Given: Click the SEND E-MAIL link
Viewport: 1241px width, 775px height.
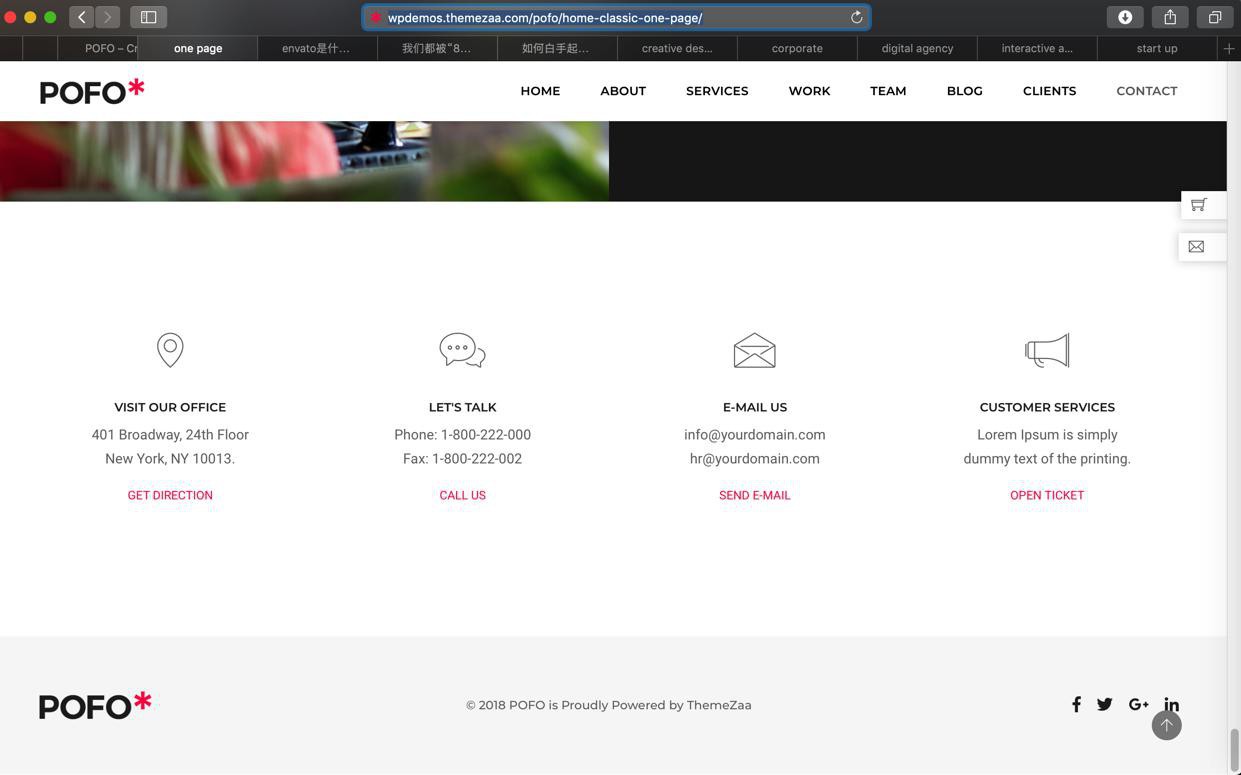Looking at the screenshot, I should (755, 495).
